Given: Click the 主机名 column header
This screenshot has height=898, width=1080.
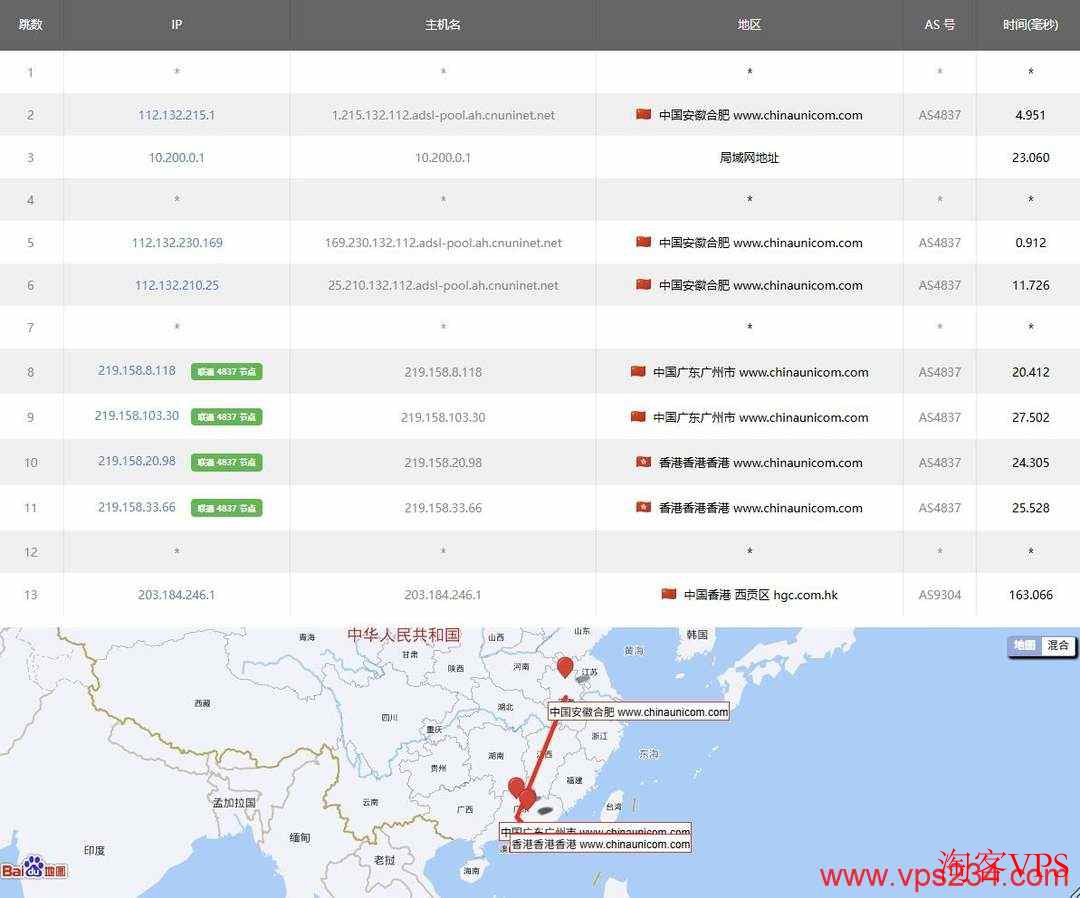Looking at the screenshot, I should (x=443, y=25).
